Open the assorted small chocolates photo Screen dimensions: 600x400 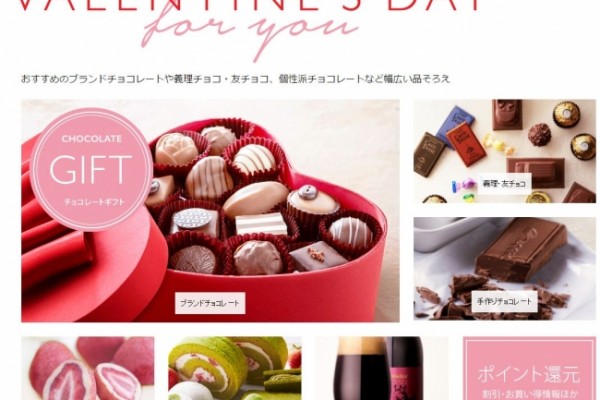coord(504,151)
